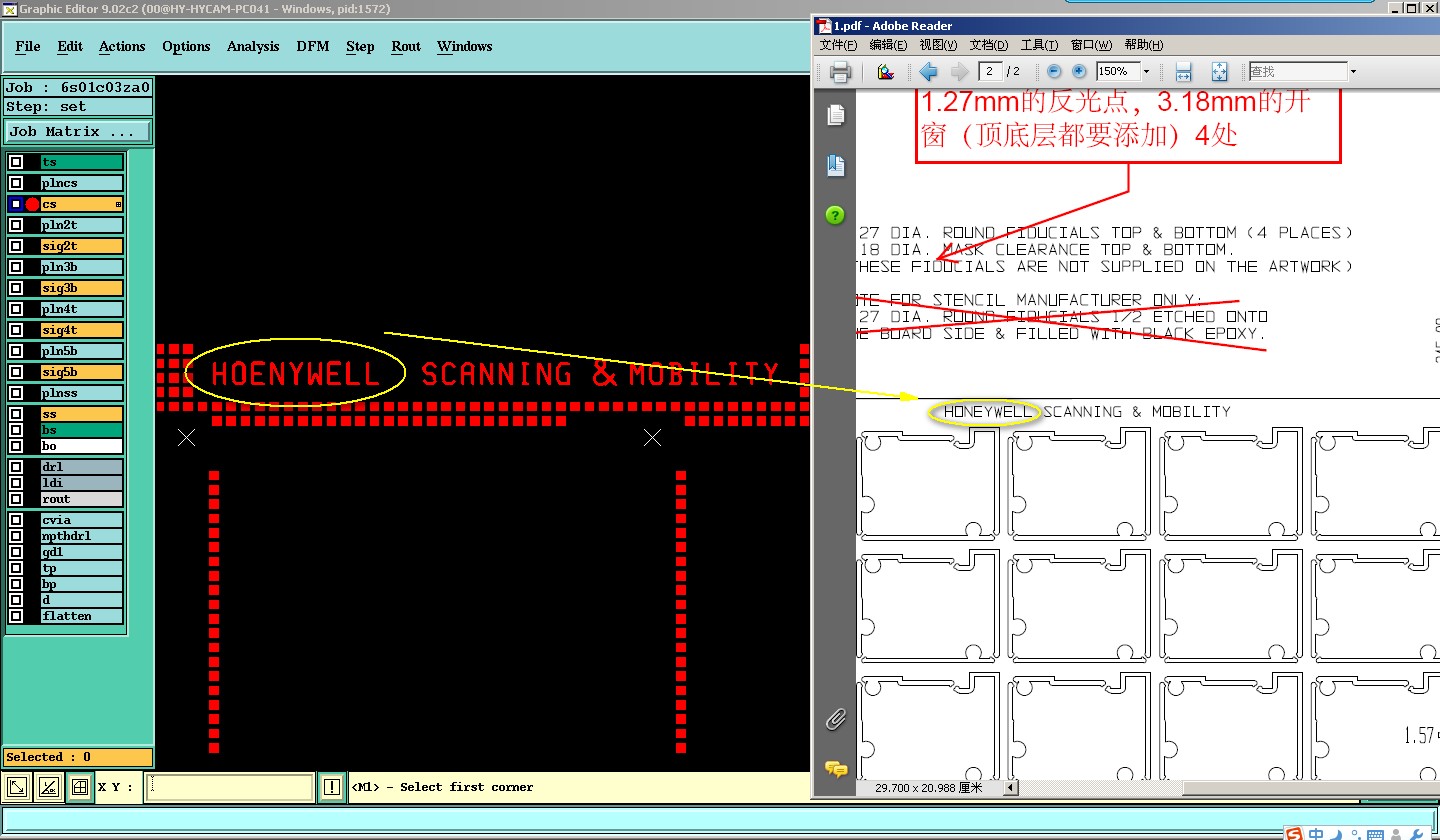Select the tp layer name
The height and width of the screenshot is (840, 1440).
pos(82,568)
